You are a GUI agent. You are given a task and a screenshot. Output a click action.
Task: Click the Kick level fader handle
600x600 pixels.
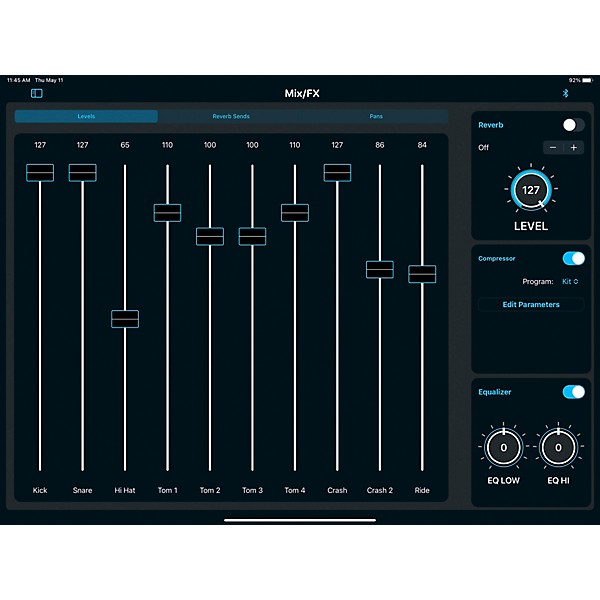40,172
